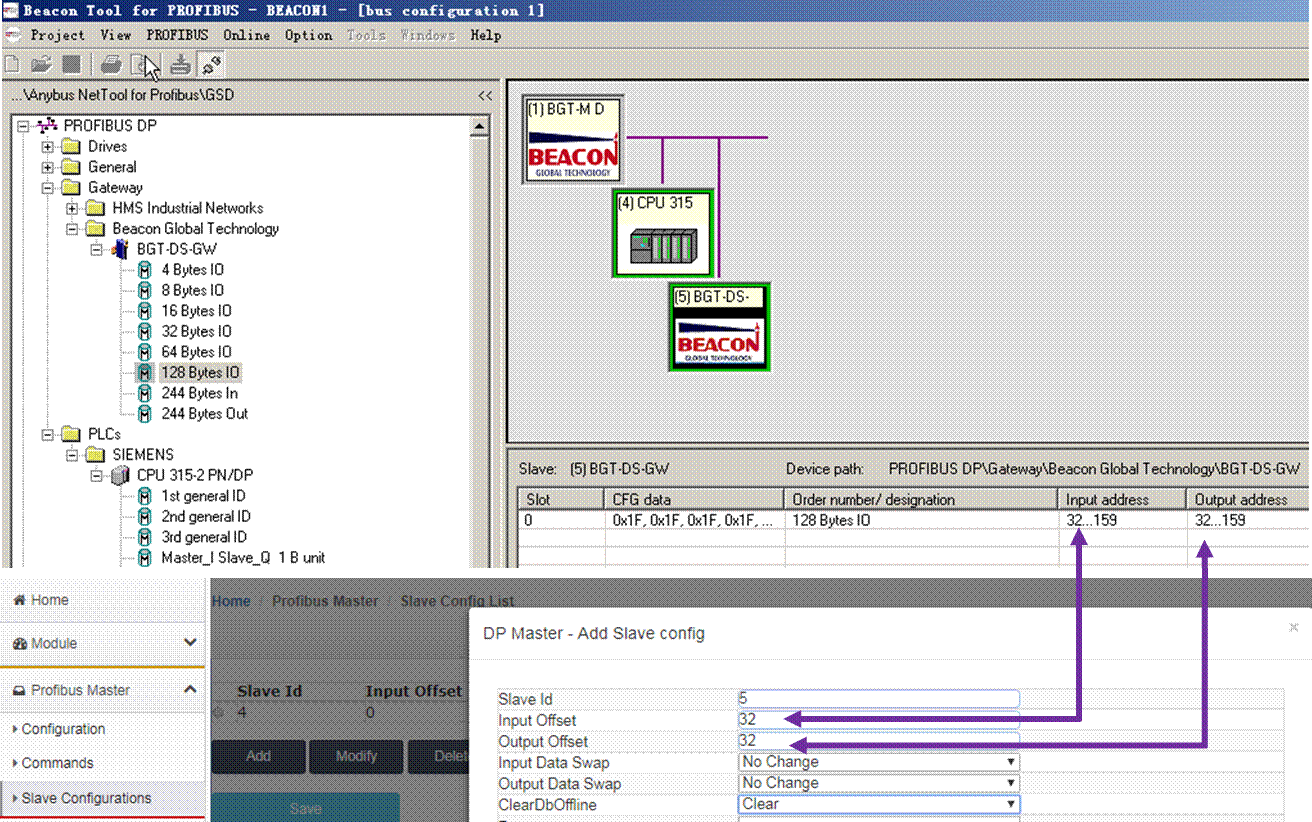
Task: Click the Input Offset field
Action: [x=879, y=720]
